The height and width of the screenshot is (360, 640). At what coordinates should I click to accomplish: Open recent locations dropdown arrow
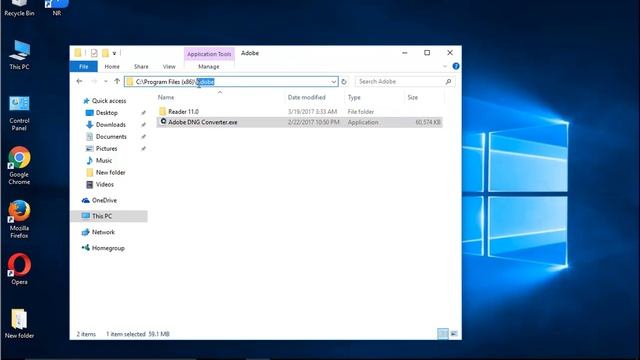pos(106,82)
